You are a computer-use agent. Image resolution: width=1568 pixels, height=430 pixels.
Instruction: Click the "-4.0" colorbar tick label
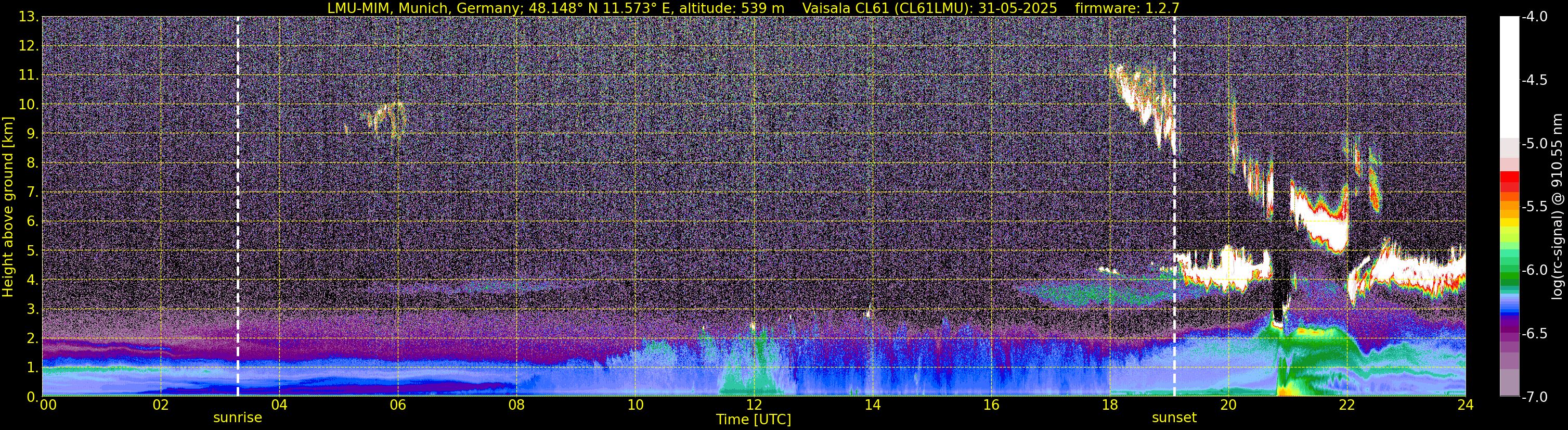1535,17
